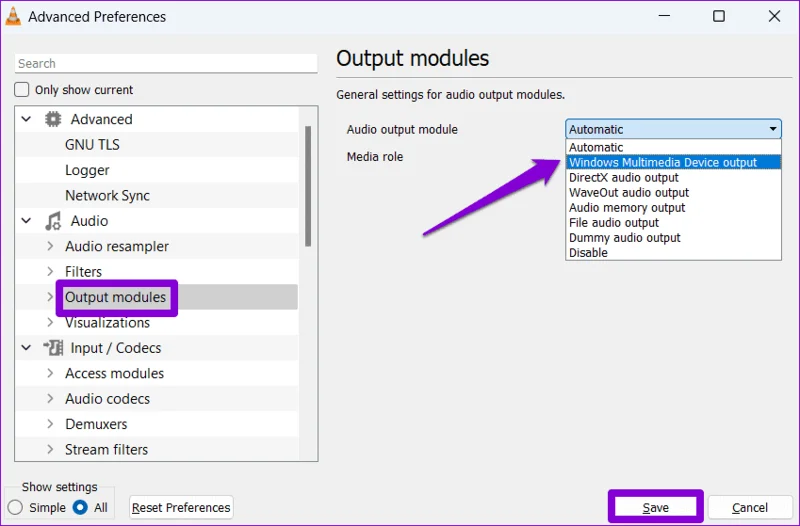
Task: Select Access modules tree item
Action: pos(115,373)
